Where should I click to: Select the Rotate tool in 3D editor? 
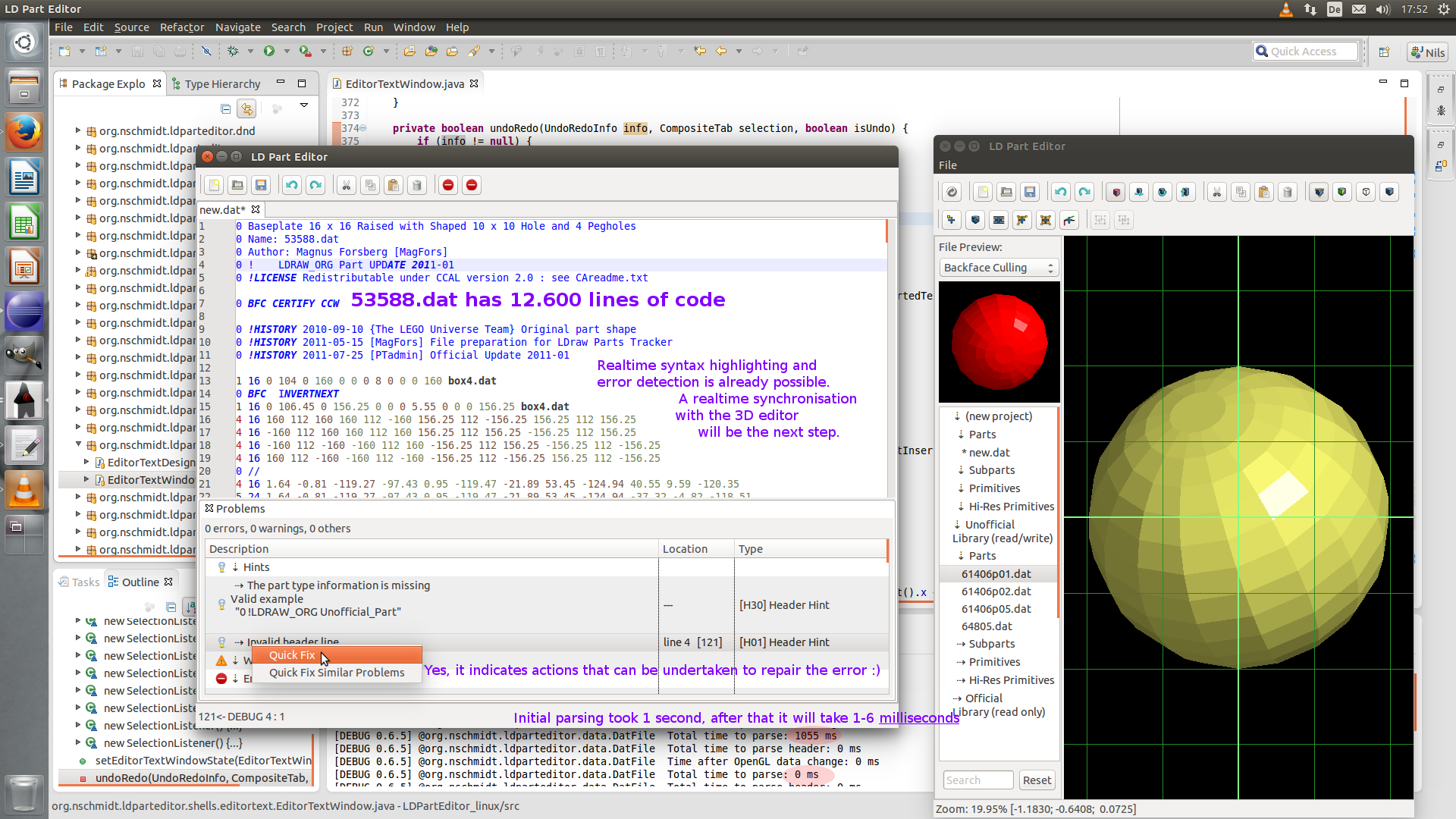pyautogui.click(x=1162, y=193)
